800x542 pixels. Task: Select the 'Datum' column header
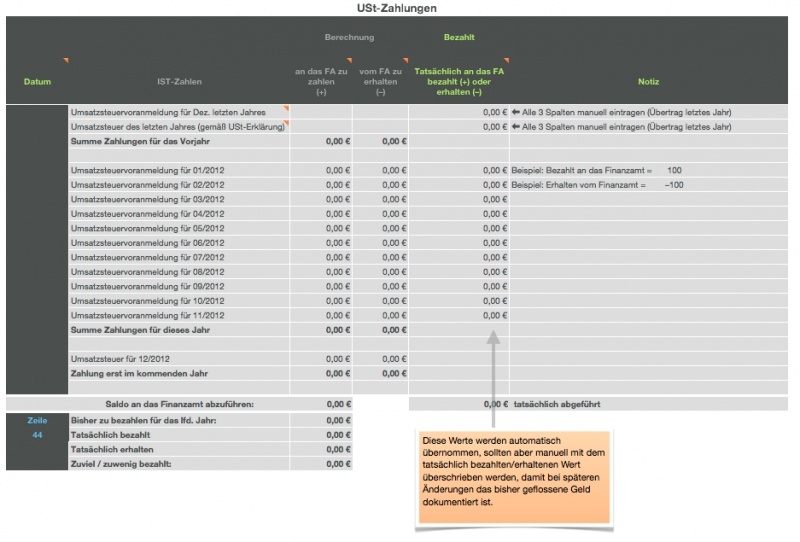[37, 82]
